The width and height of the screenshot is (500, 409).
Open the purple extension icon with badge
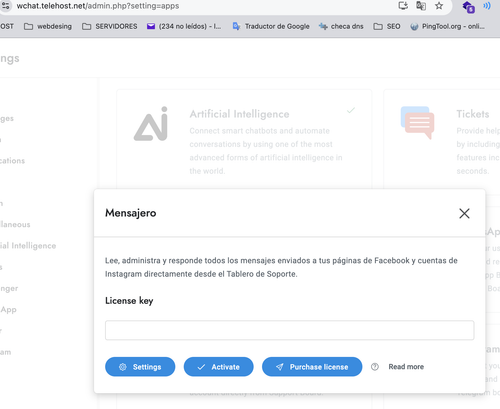pos(468,7)
